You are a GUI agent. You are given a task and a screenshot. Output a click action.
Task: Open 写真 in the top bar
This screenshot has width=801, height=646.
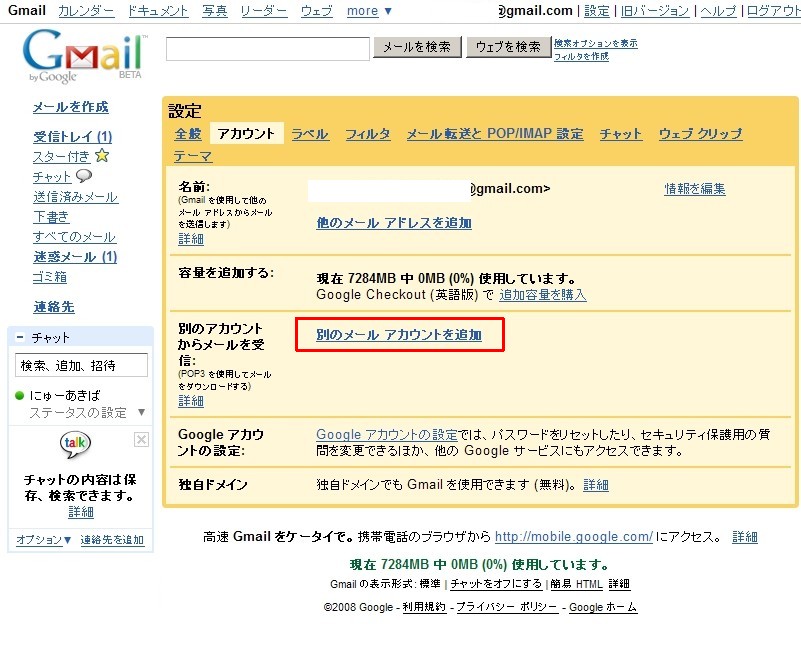pyautogui.click(x=215, y=11)
